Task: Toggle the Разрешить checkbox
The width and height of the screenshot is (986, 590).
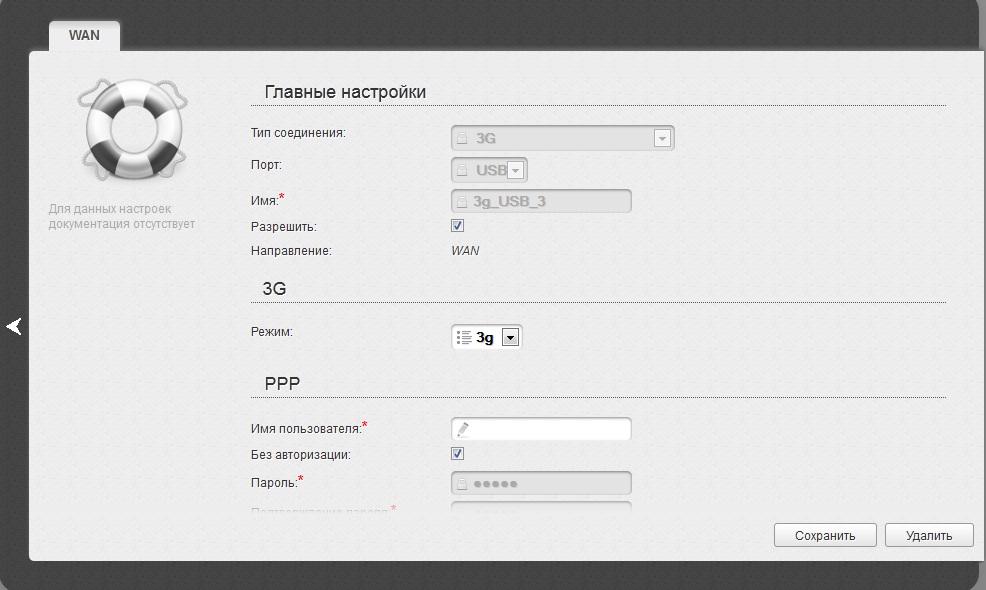Action: pyautogui.click(x=458, y=226)
